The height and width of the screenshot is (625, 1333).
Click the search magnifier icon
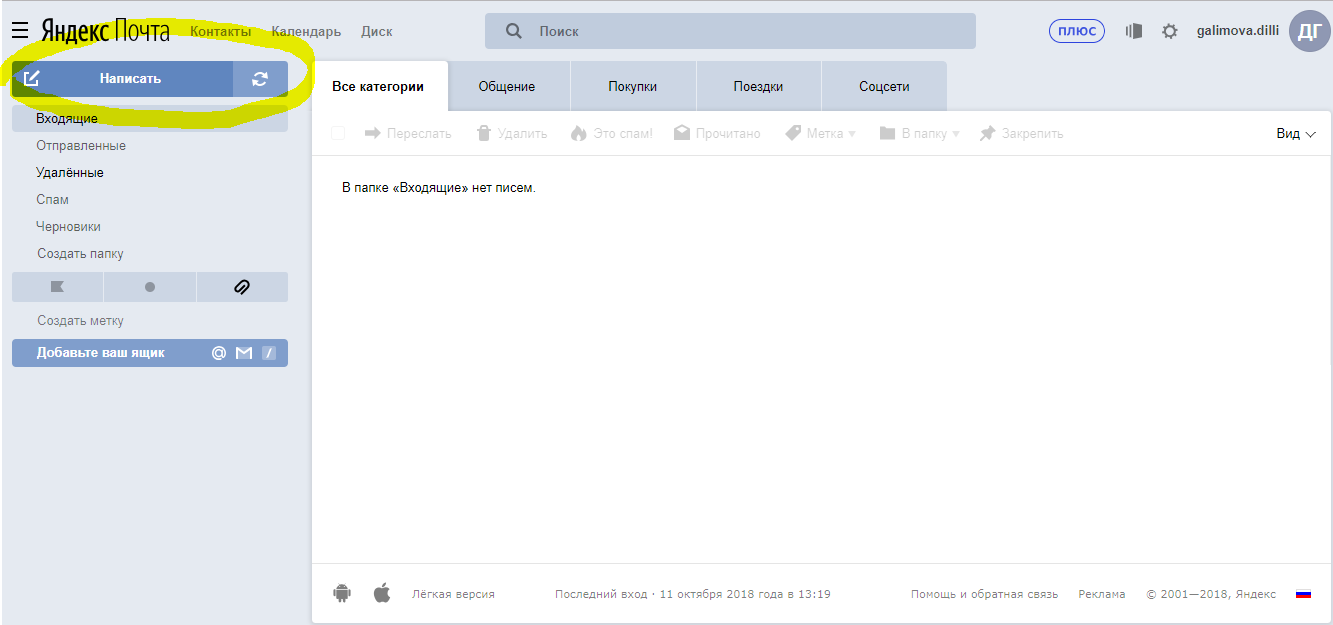tap(514, 31)
